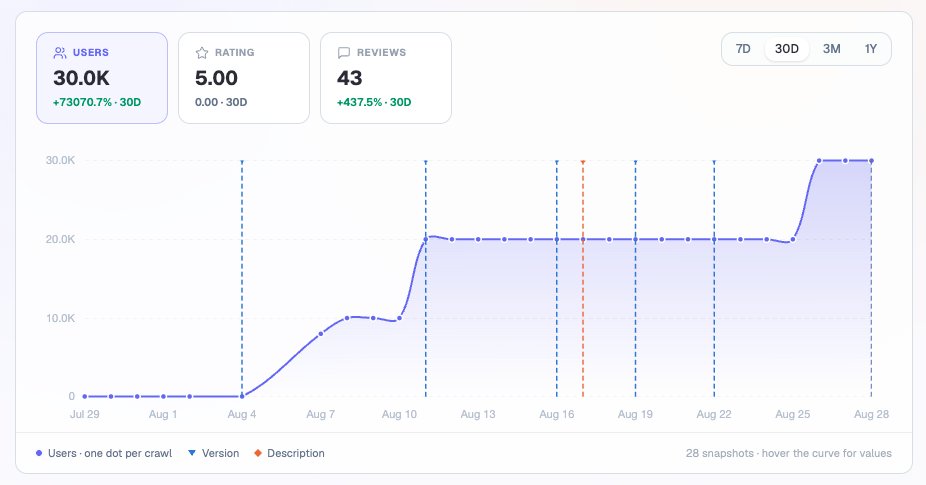
Task: Click the Users people icon
Action: 60,53
